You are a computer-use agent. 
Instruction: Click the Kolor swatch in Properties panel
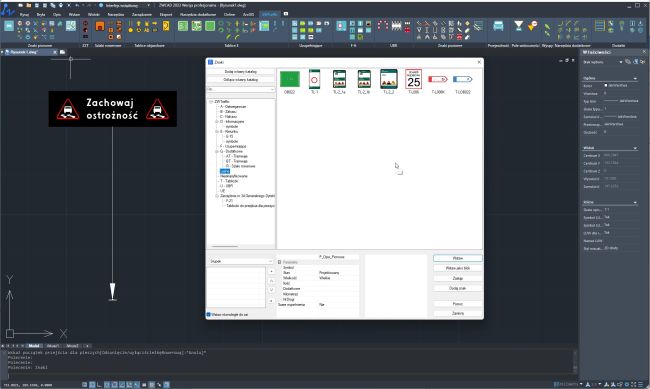click(606, 85)
